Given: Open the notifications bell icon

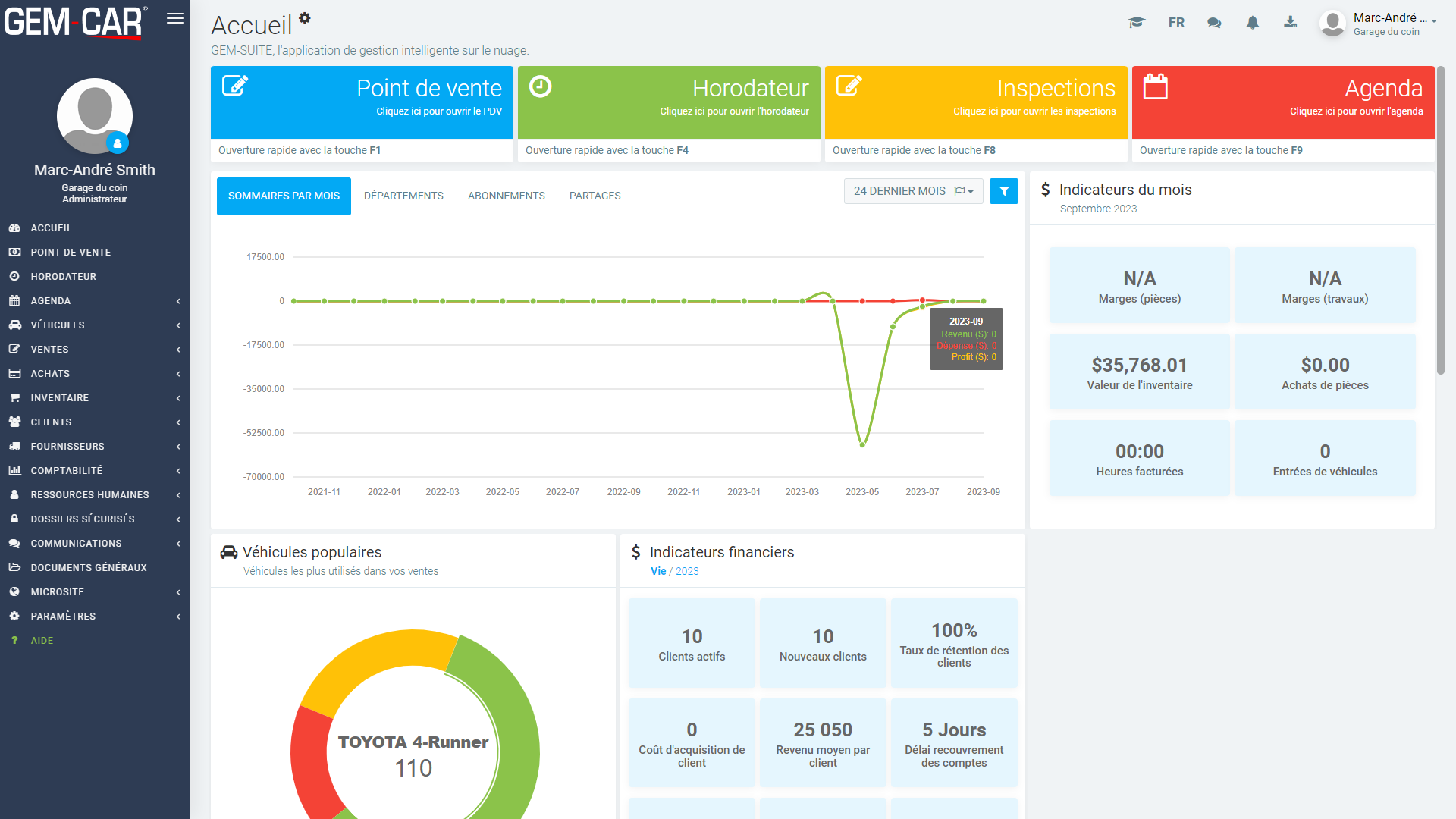Looking at the screenshot, I should (1253, 23).
